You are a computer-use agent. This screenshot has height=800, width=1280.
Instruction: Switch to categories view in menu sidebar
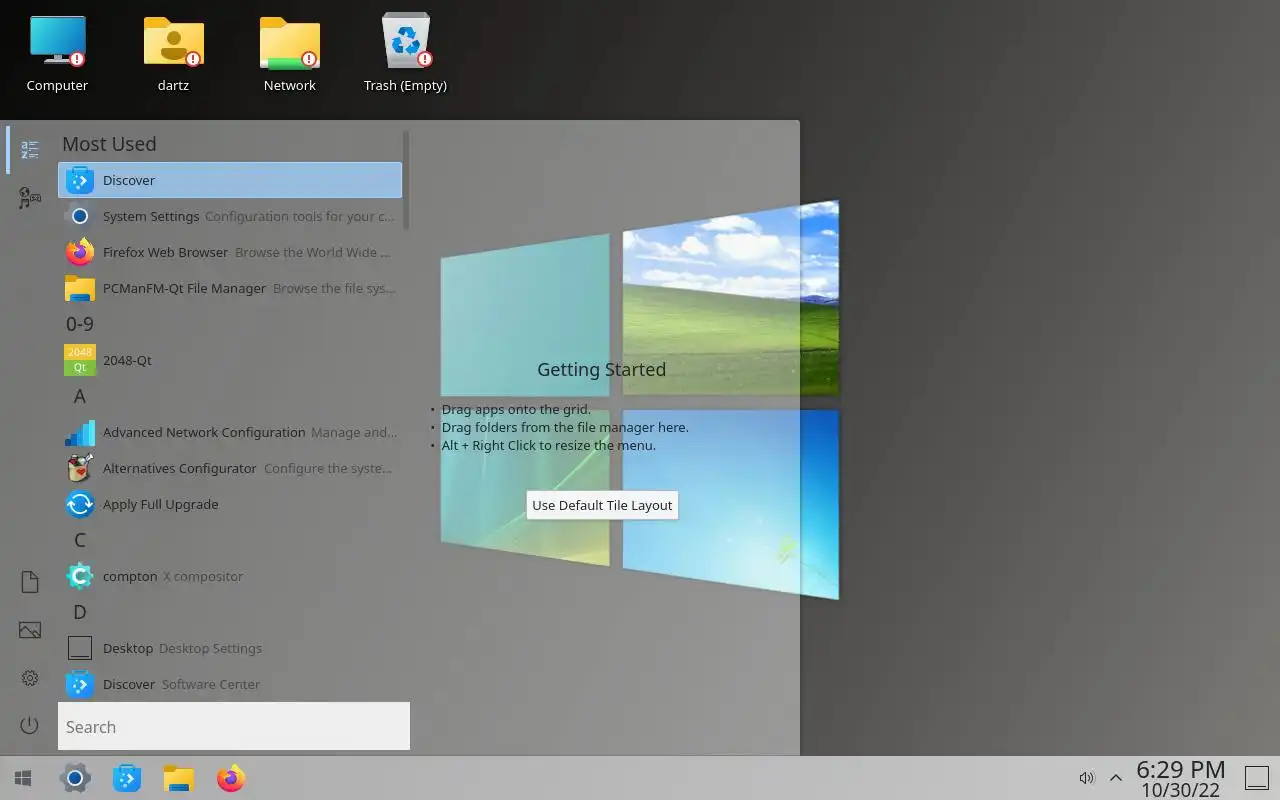tap(30, 198)
